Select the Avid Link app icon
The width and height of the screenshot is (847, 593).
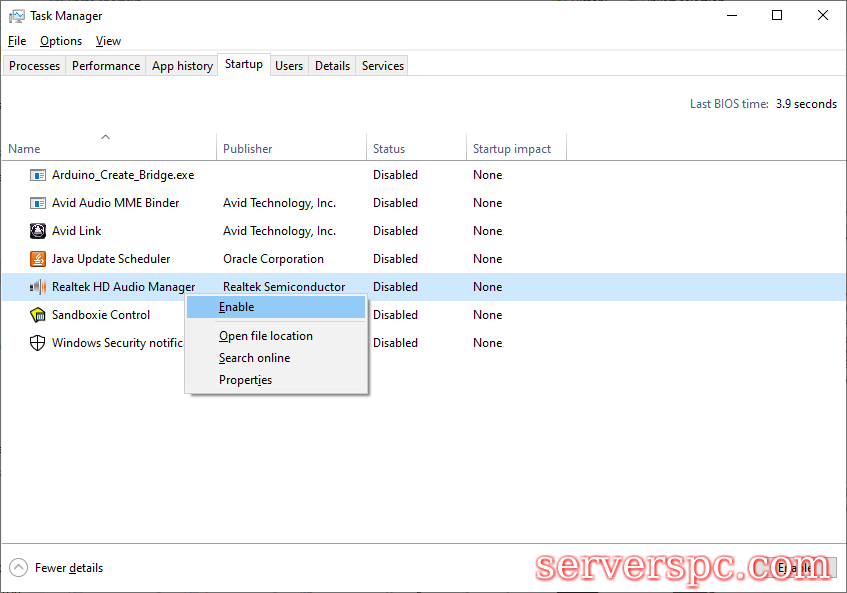(x=38, y=231)
